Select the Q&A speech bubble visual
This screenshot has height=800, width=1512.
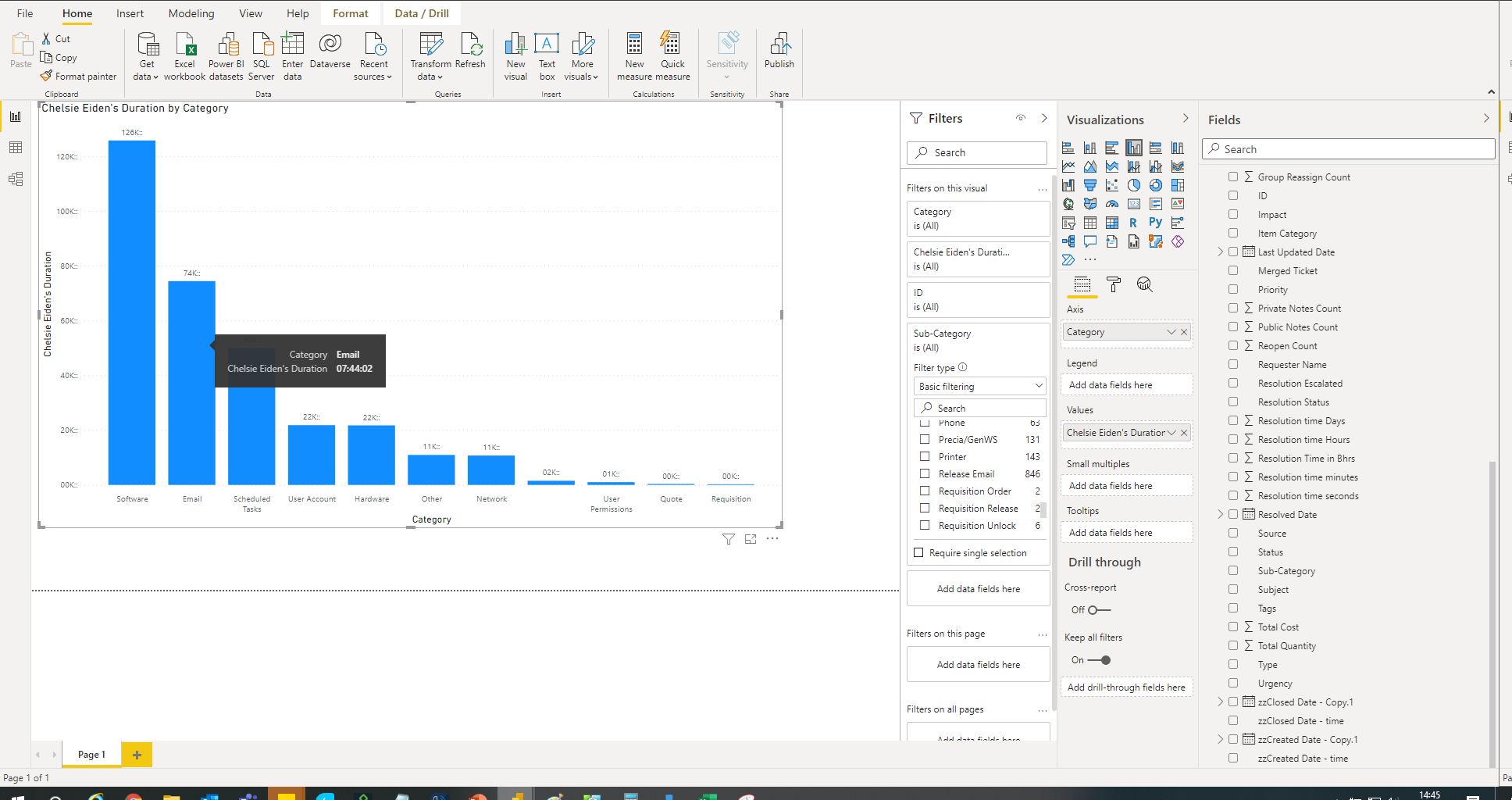tap(1090, 241)
